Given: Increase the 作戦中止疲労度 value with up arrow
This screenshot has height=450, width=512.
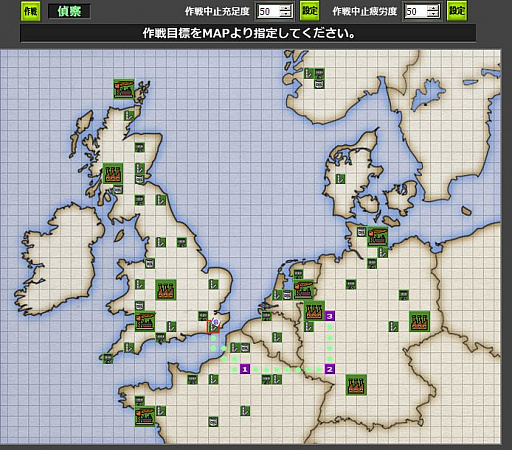Looking at the screenshot, I should [x=433, y=8].
